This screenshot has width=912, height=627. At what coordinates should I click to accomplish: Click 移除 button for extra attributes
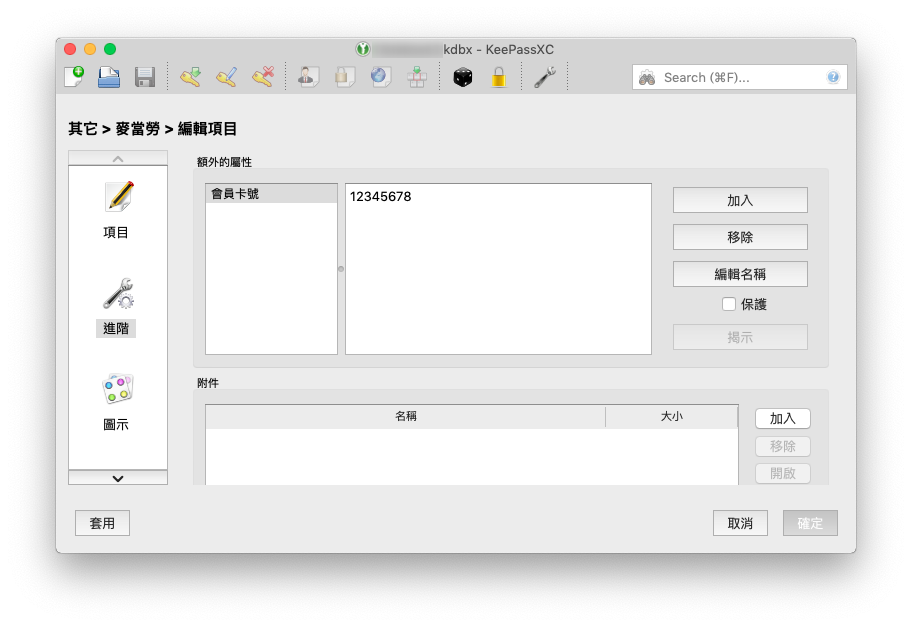(740, 237)
